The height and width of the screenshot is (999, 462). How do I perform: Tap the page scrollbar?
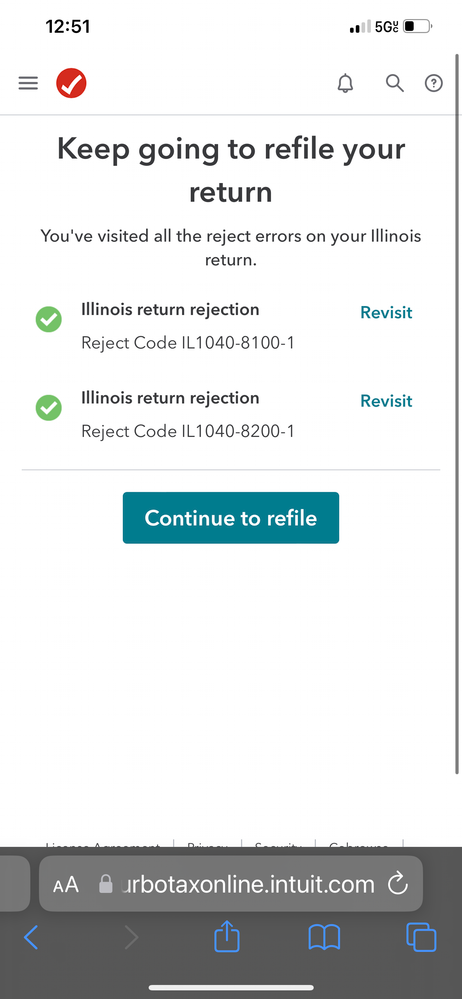[x=458, y=414]
